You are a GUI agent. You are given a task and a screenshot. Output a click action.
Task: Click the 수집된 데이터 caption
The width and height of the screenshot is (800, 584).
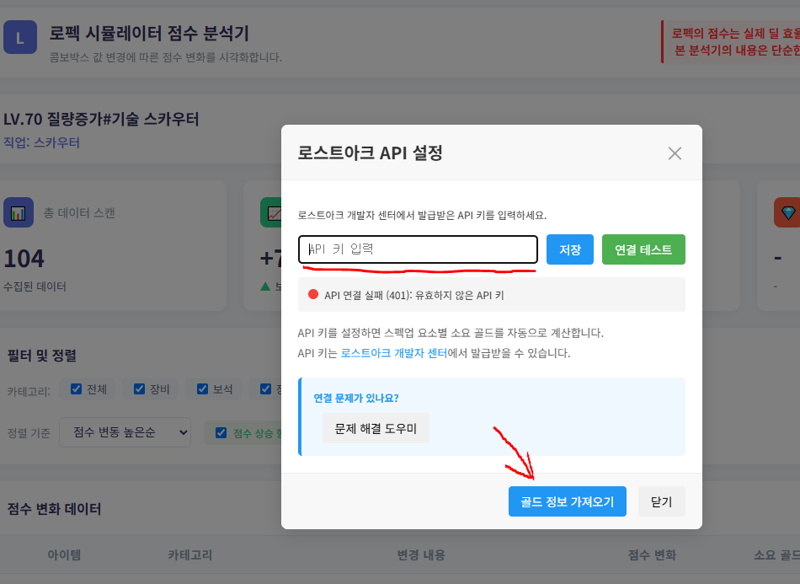tap(35, 287)
